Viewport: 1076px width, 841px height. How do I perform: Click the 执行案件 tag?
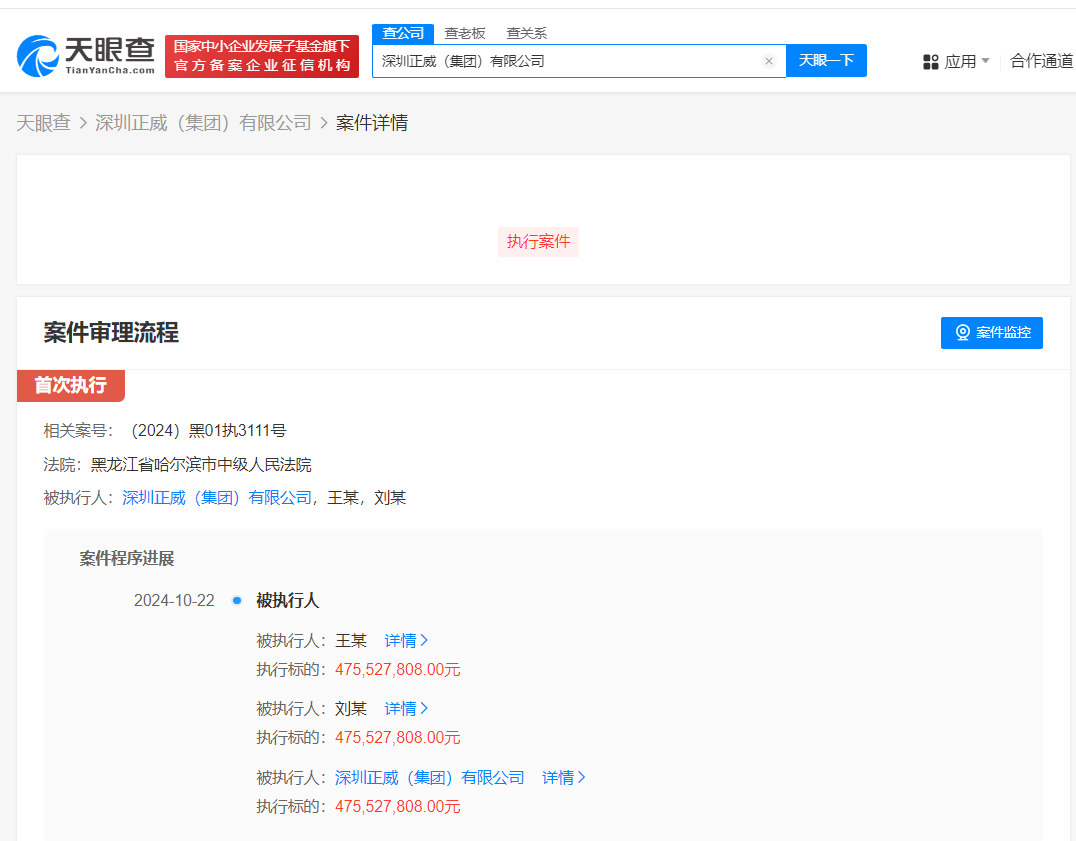tap(539, 241)
